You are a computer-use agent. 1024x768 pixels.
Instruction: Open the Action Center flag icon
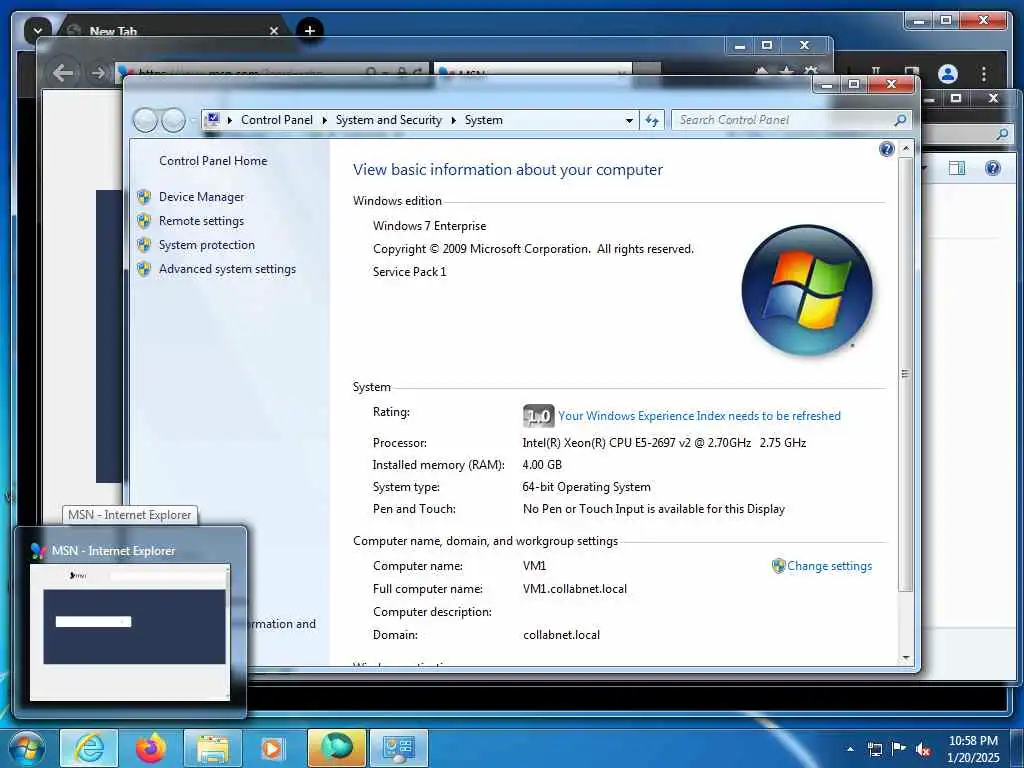pyautogui.click(x=899, y=749)
